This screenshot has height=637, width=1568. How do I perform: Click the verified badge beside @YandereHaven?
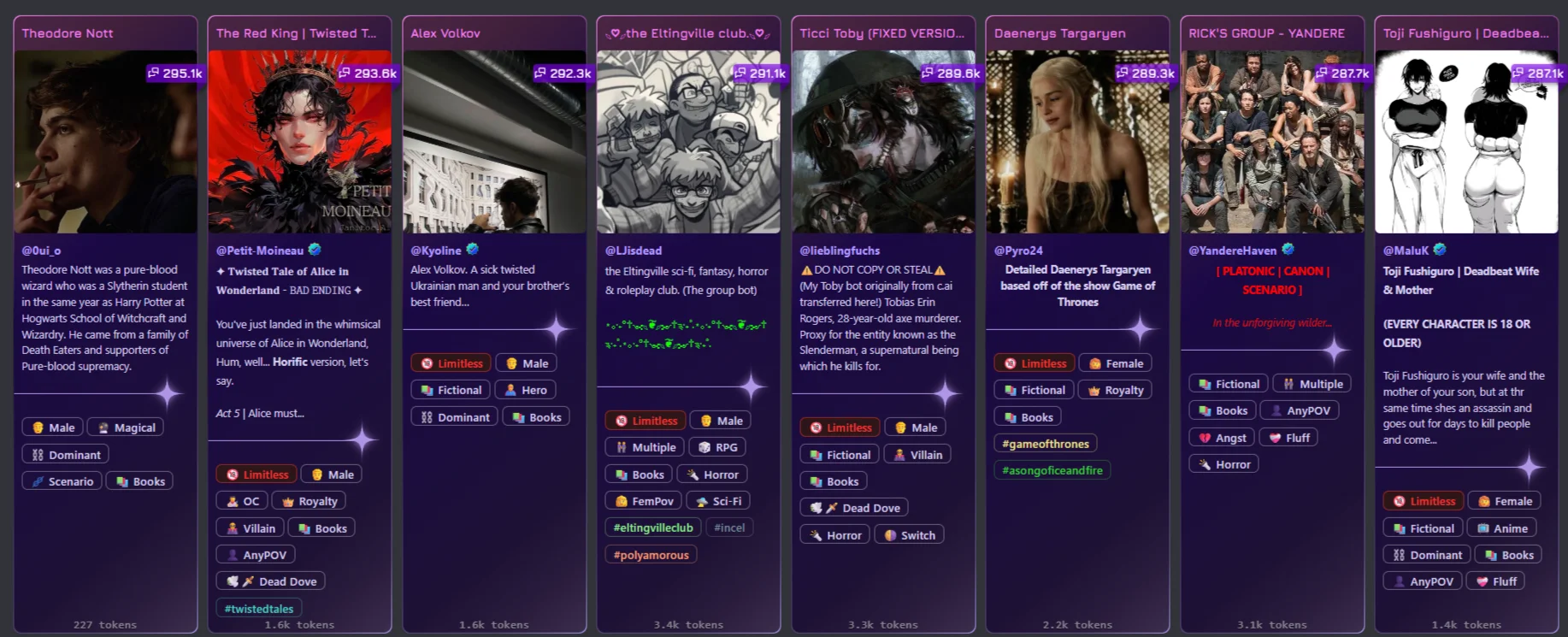click(1288, 250)
